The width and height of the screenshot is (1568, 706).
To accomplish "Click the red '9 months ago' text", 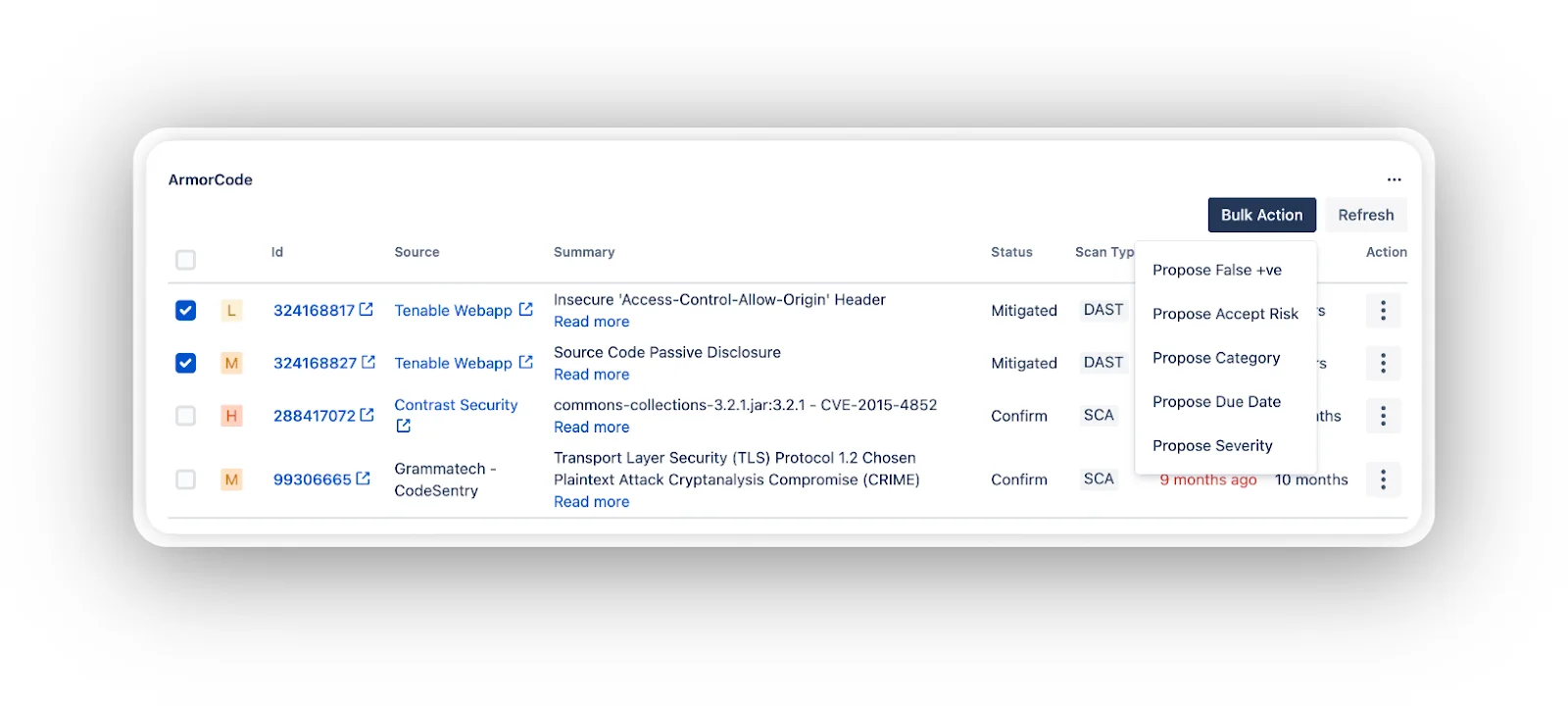I will tap(1207, 479).
